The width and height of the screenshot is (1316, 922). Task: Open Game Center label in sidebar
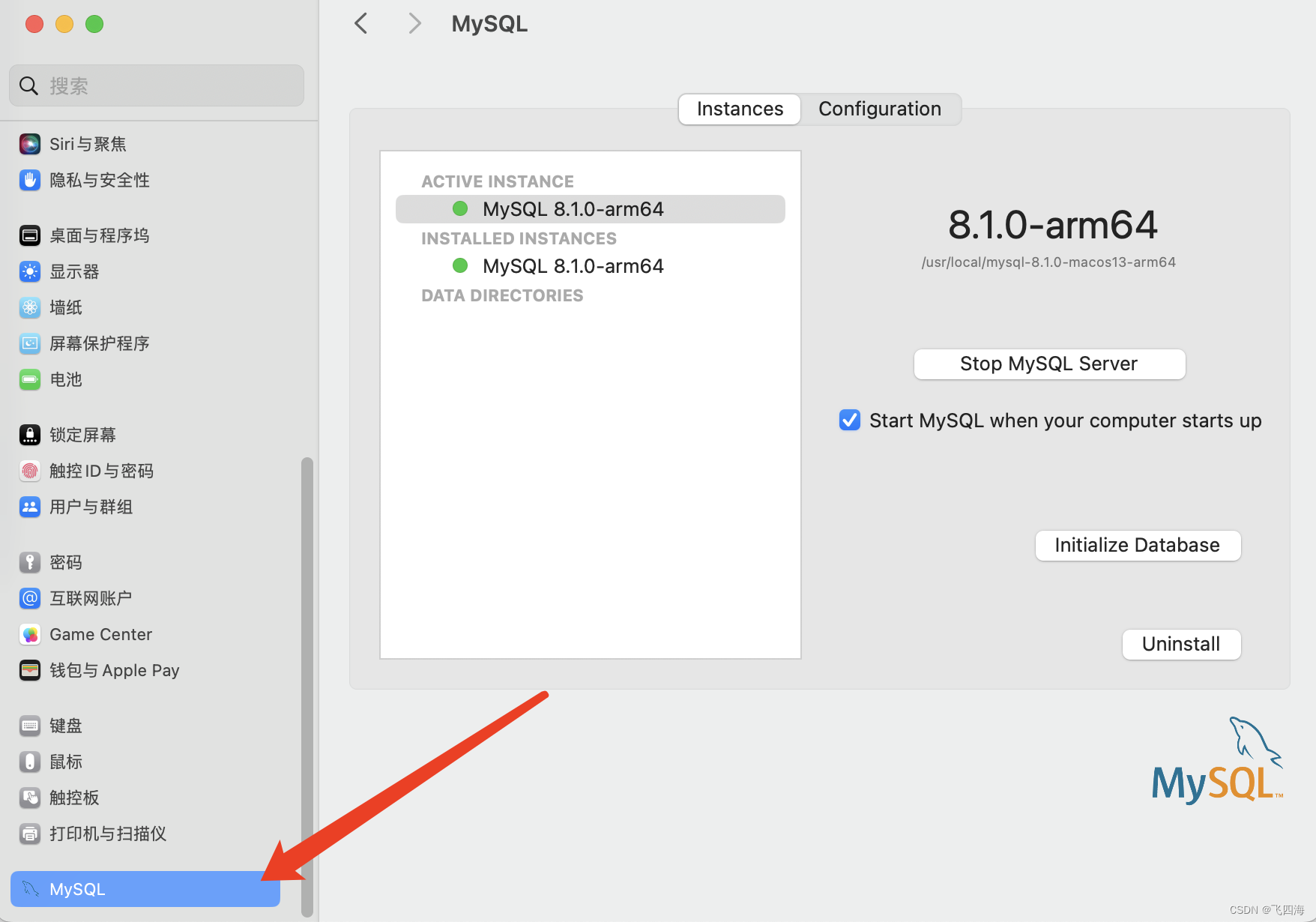(x=101, y=634)
